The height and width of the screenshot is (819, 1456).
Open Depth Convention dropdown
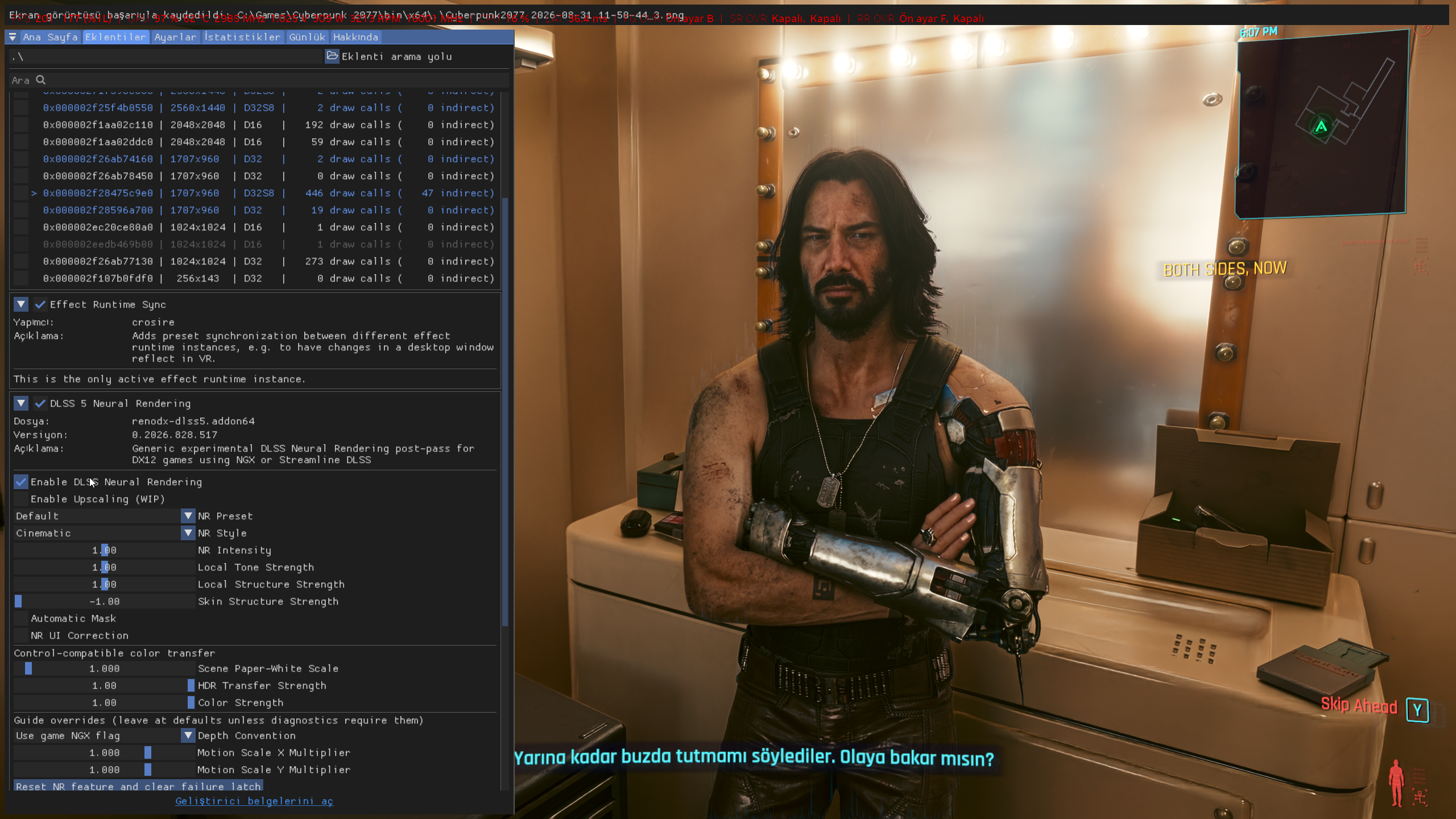pyautogui.click(x=105, y=736)
